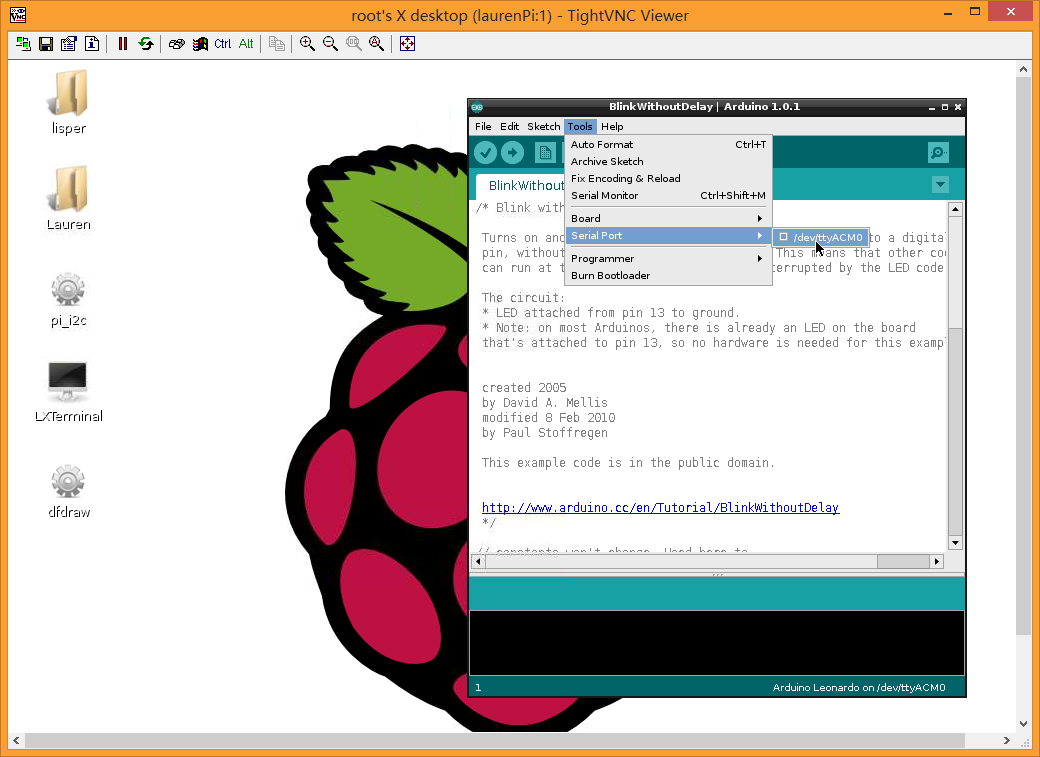Expand the Board submenu
This screenshot has width=1040, height=757.
tap(668, 218)
